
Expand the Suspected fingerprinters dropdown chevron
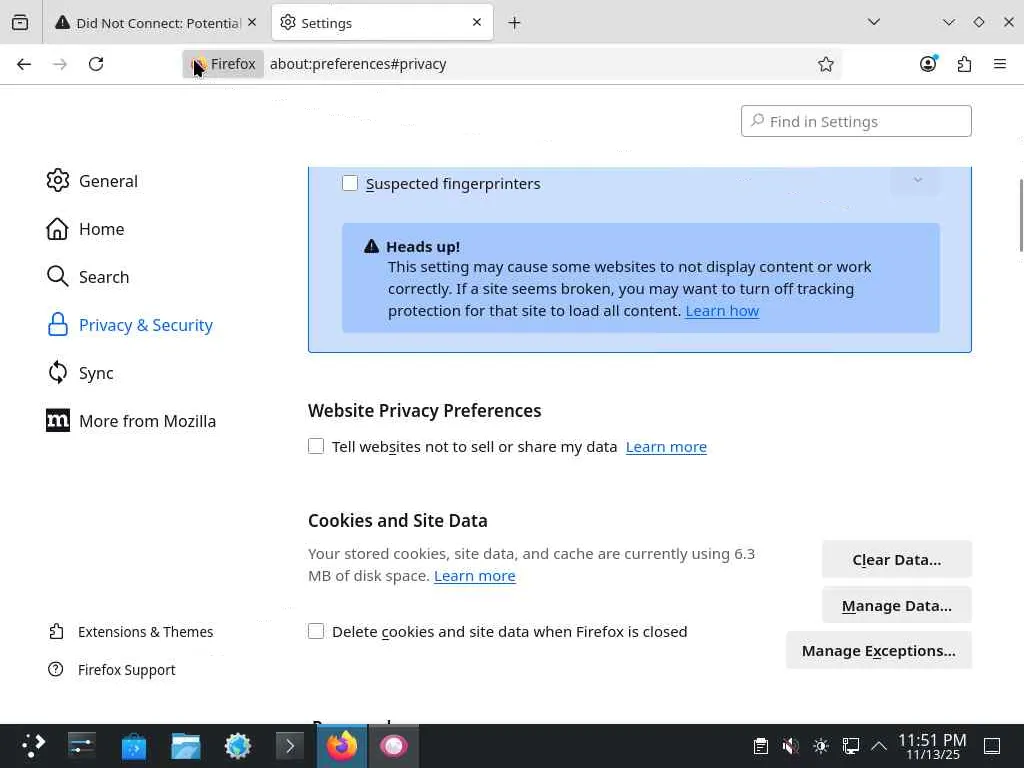[x=917, y=181]
